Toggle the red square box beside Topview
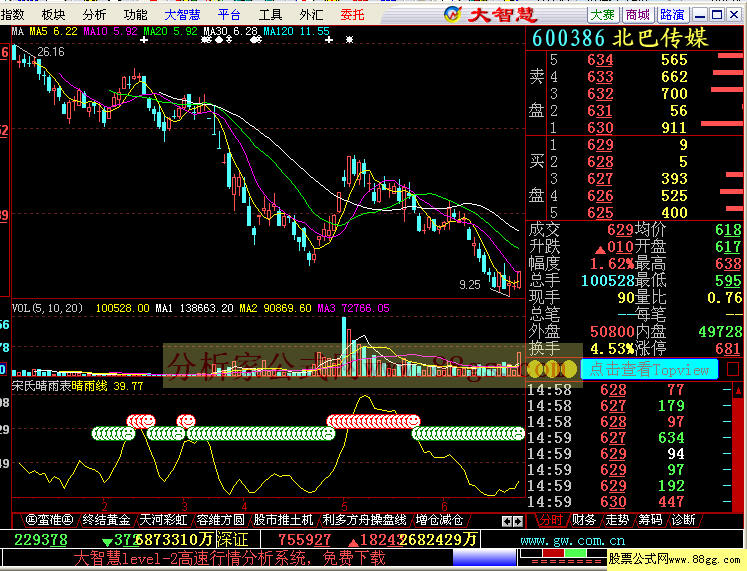This screenshot has height=571, width=747. [733, 369]
